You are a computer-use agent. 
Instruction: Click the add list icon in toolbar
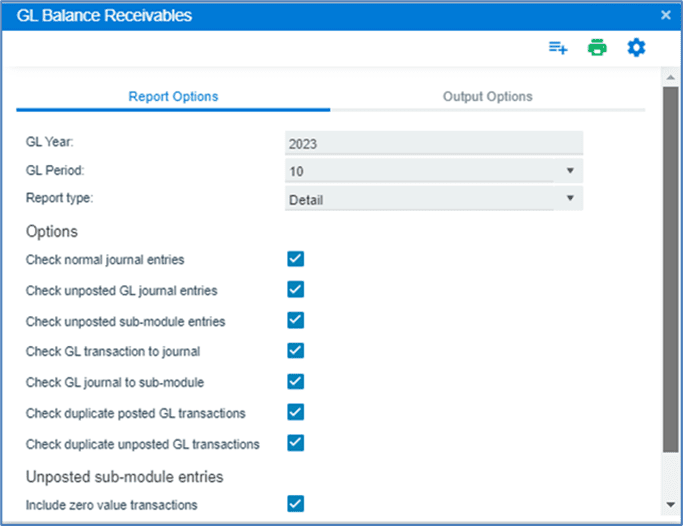[558, 48]
